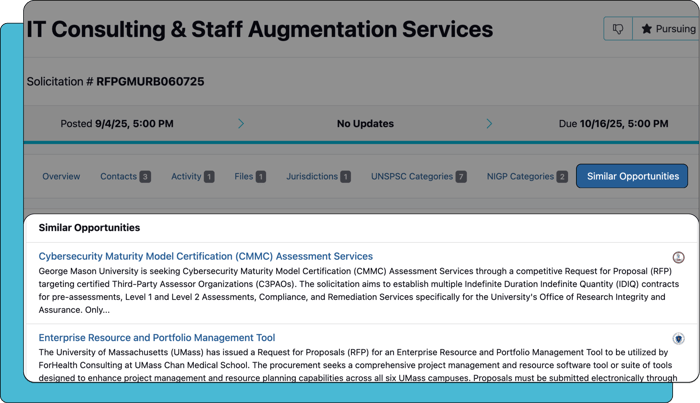This screenshot has height=403, width=700.
Task: Switch to the NIGP Categories tab
Action: click(x=527, y=177)
